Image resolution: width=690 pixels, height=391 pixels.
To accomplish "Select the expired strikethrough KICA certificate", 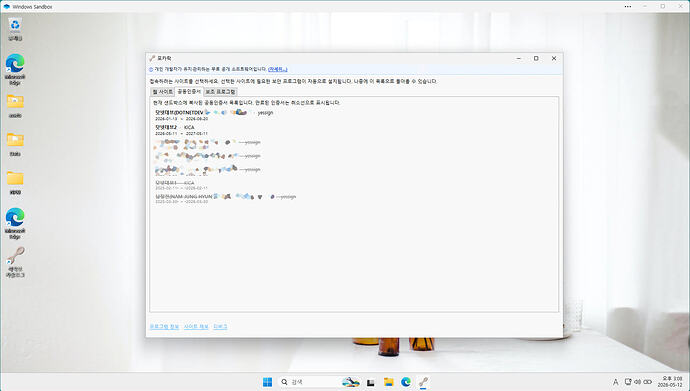I will pyautogui.click(x=181, y=185).
